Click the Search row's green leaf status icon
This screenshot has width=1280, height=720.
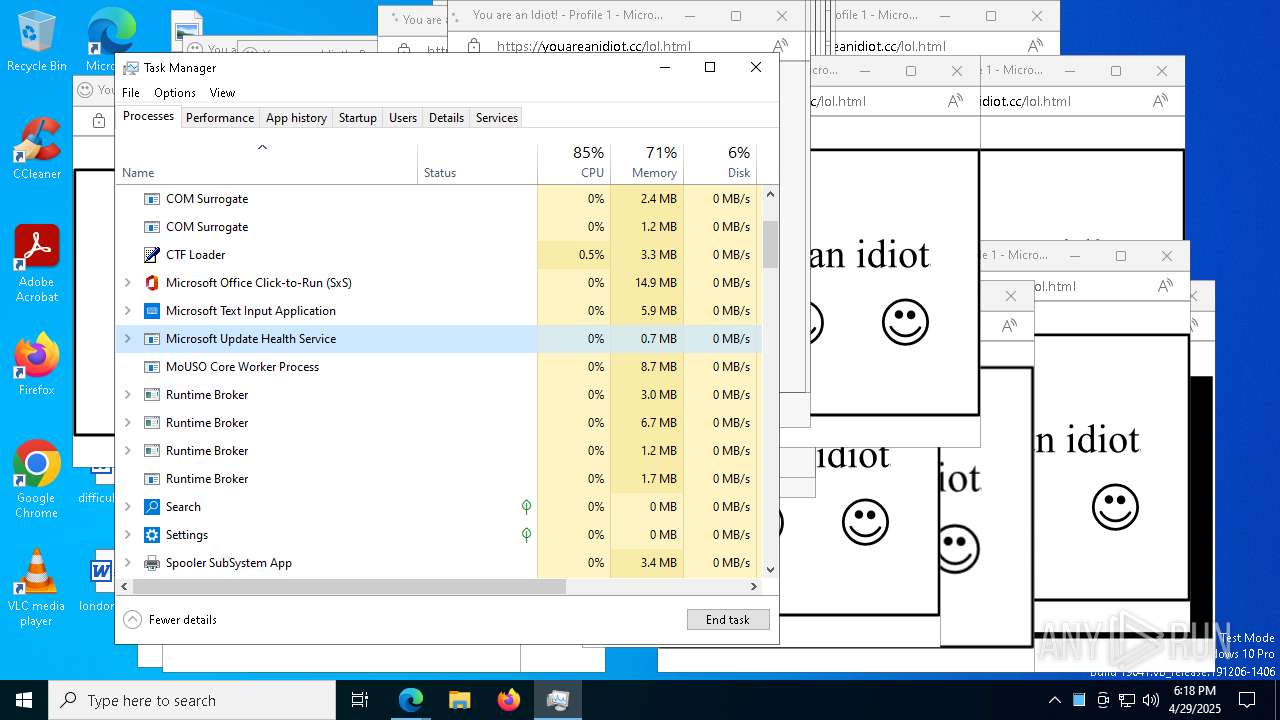pyautogui.click(x=526, y=507)
